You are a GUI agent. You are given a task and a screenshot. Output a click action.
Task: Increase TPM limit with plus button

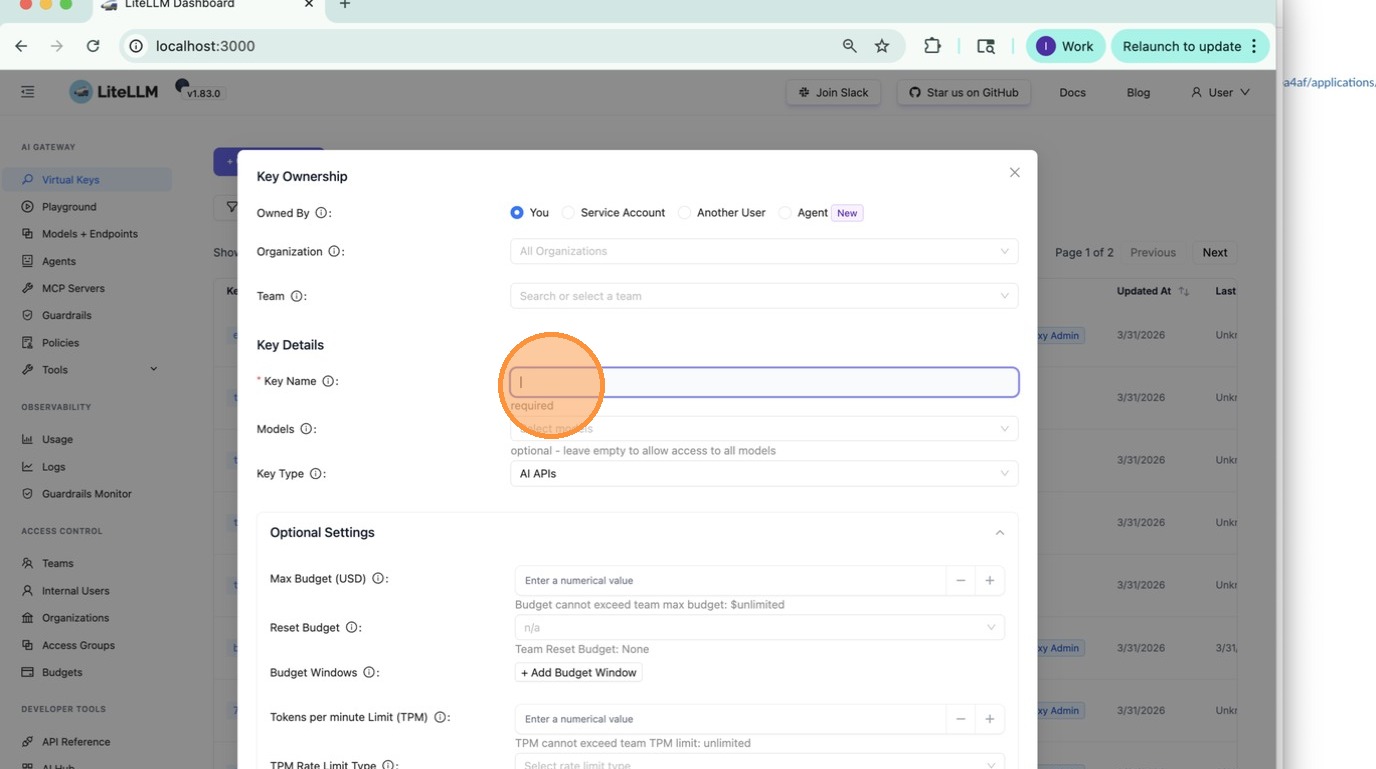pos(990,719)
